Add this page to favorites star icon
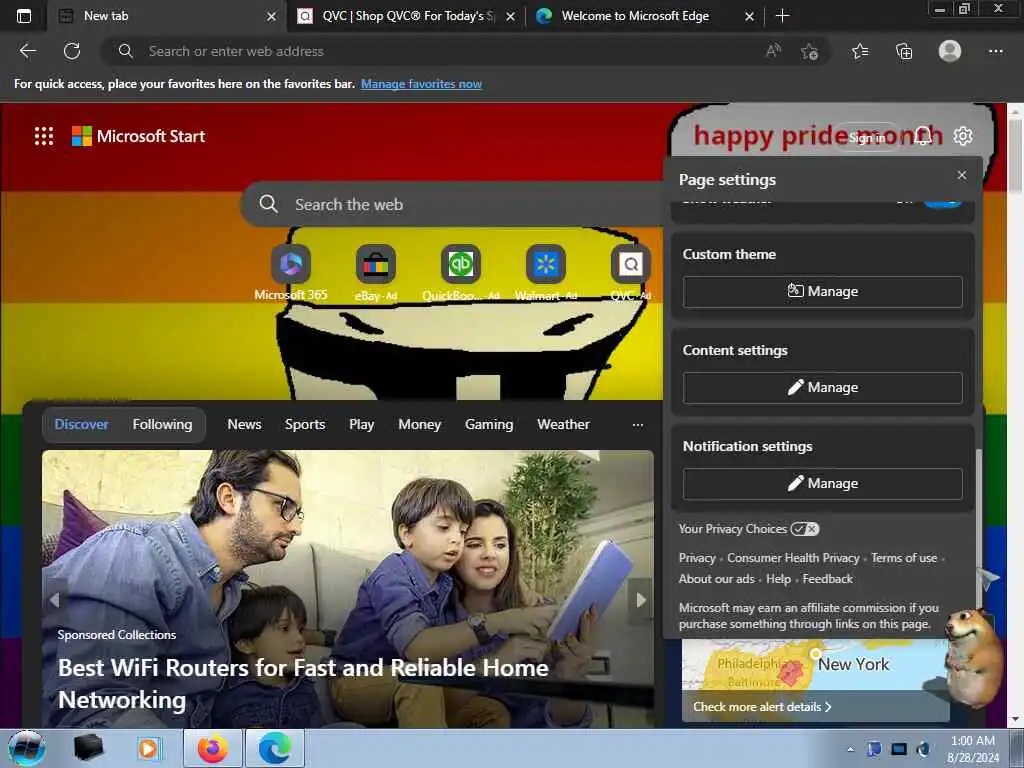 point(809,51)
